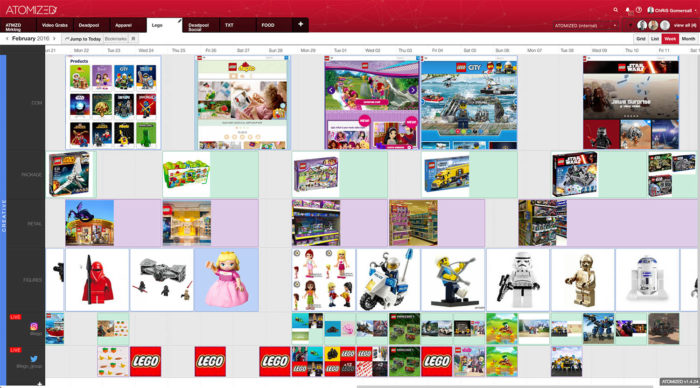Click the first team member avatar

click(642, 25)
